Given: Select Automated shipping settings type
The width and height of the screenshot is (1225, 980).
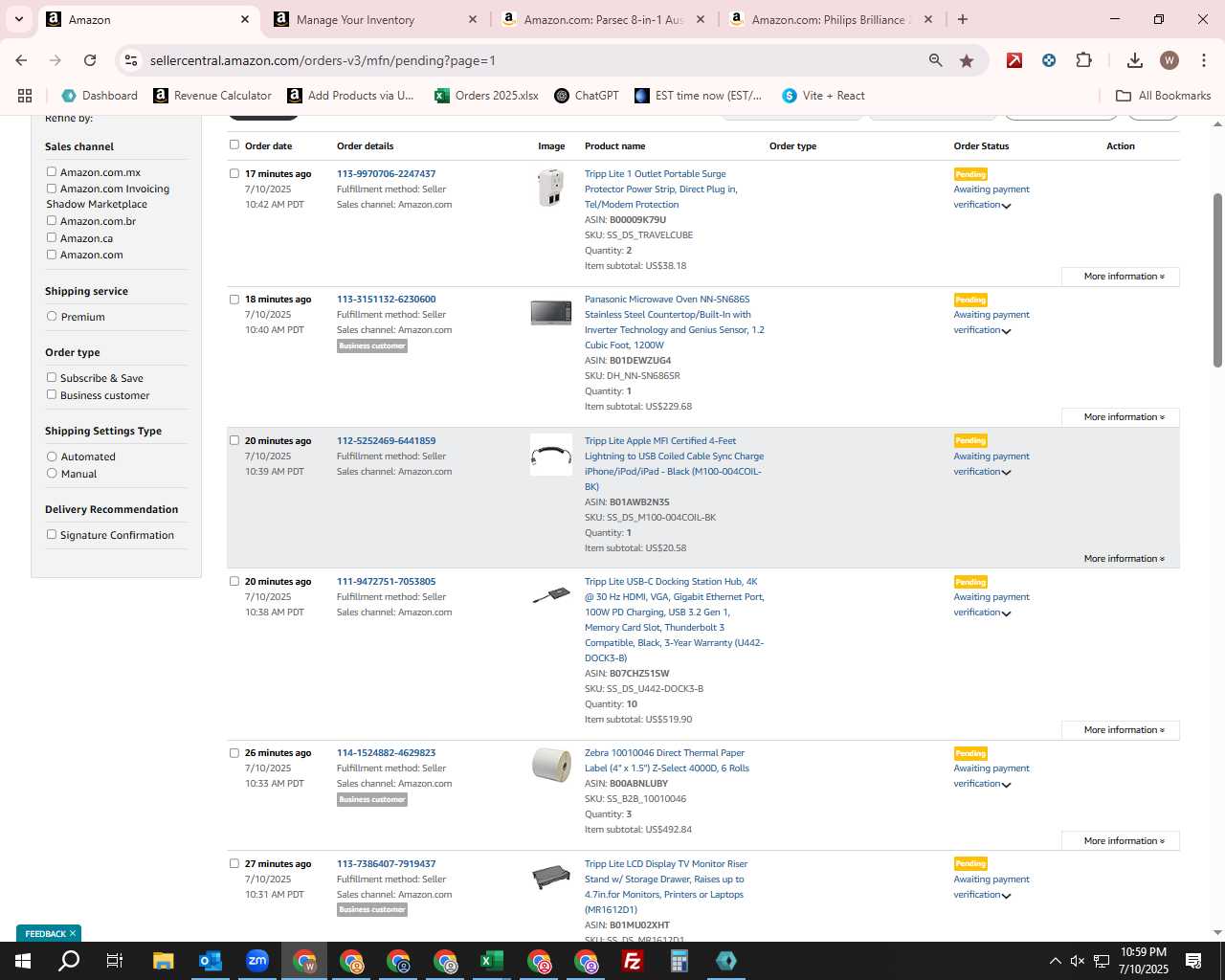Looking at the screenshot, I should coord(52,457).
